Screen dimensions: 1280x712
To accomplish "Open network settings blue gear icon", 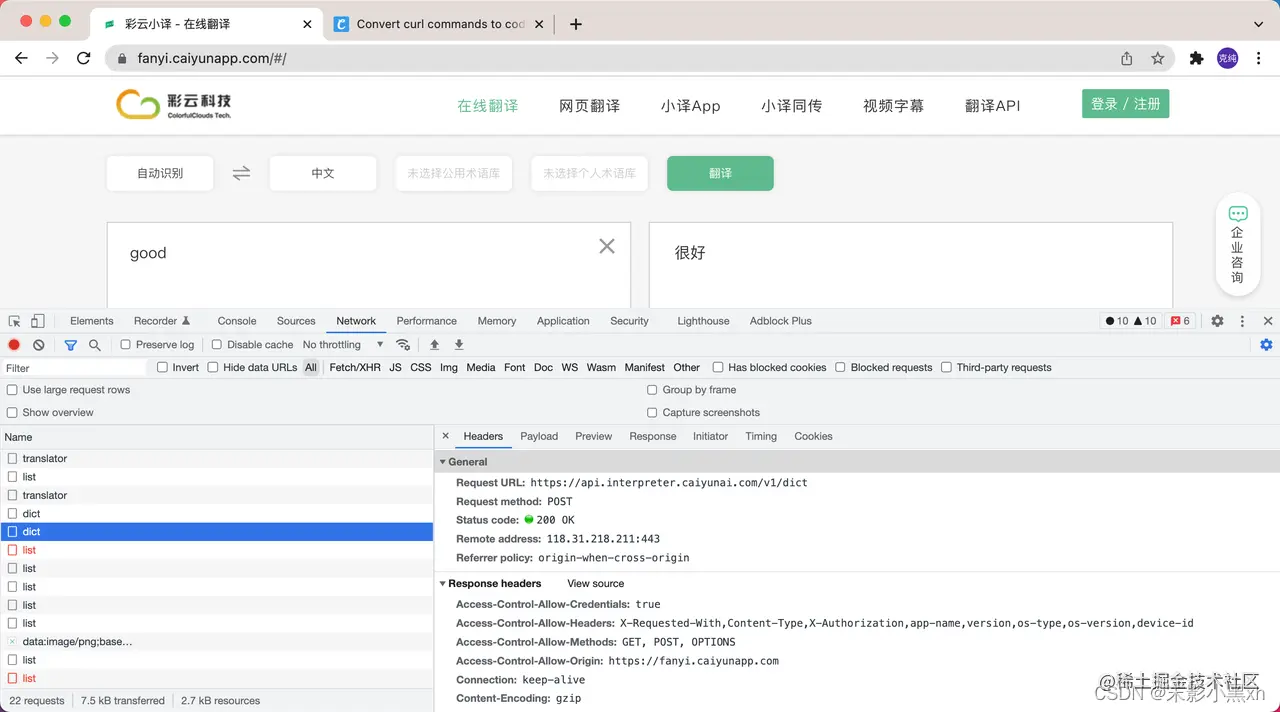I will point(1266,345).
